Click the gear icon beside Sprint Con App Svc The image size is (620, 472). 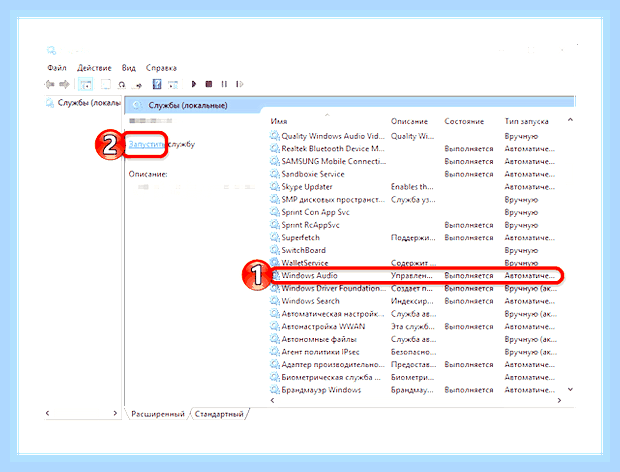(274, 212)
